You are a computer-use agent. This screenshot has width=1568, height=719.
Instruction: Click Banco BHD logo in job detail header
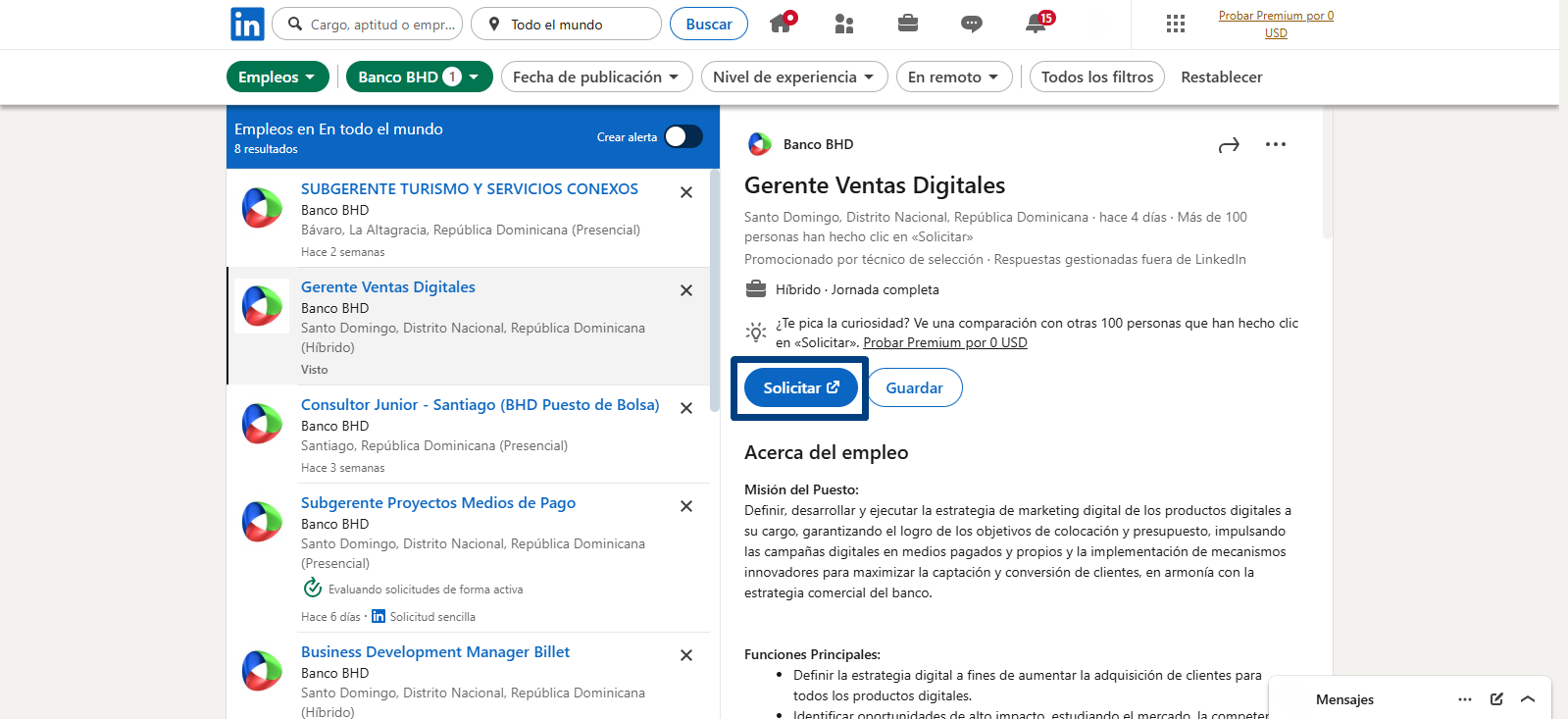pos(760,144)
